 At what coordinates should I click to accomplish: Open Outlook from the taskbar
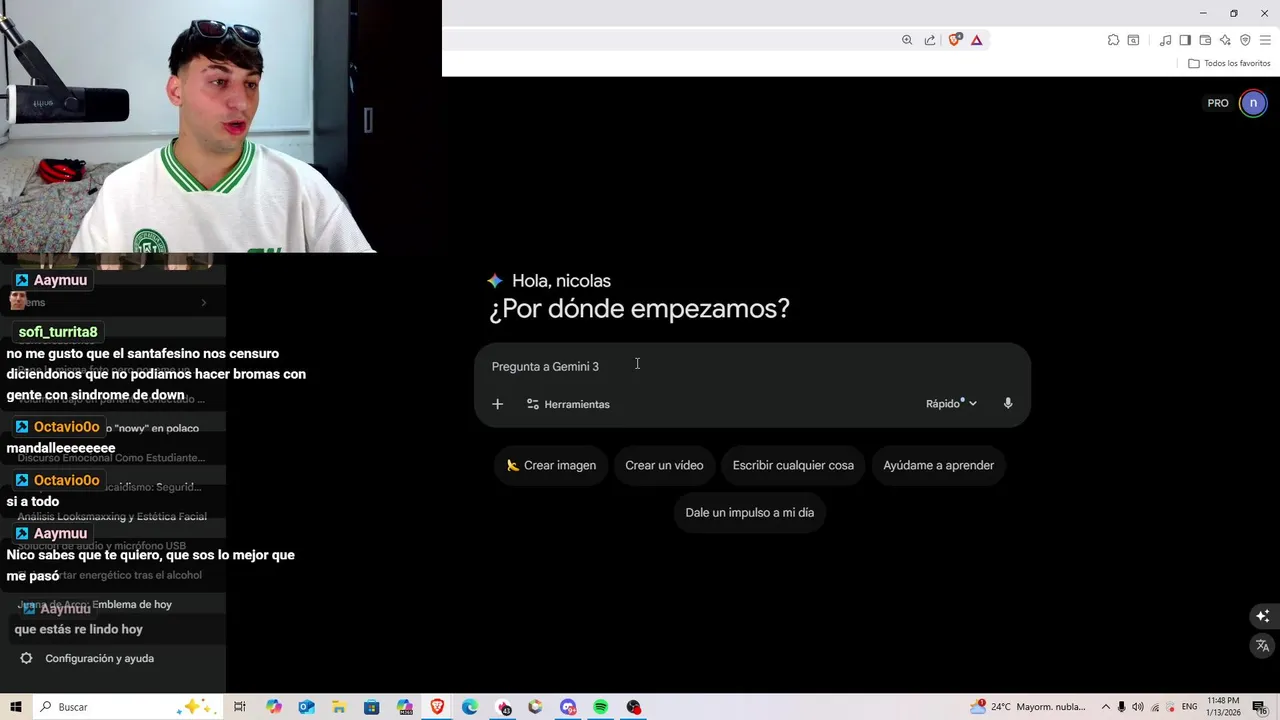click(307, 707)
